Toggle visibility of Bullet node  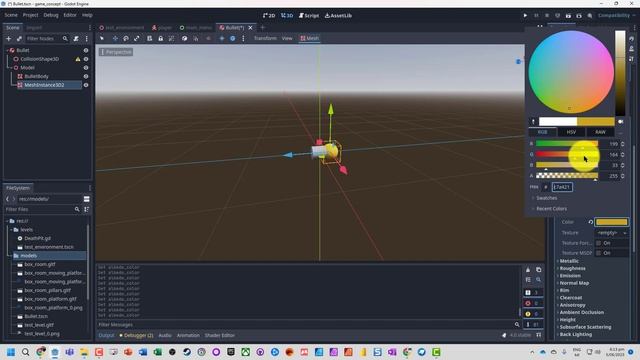[x=86, y=50]
